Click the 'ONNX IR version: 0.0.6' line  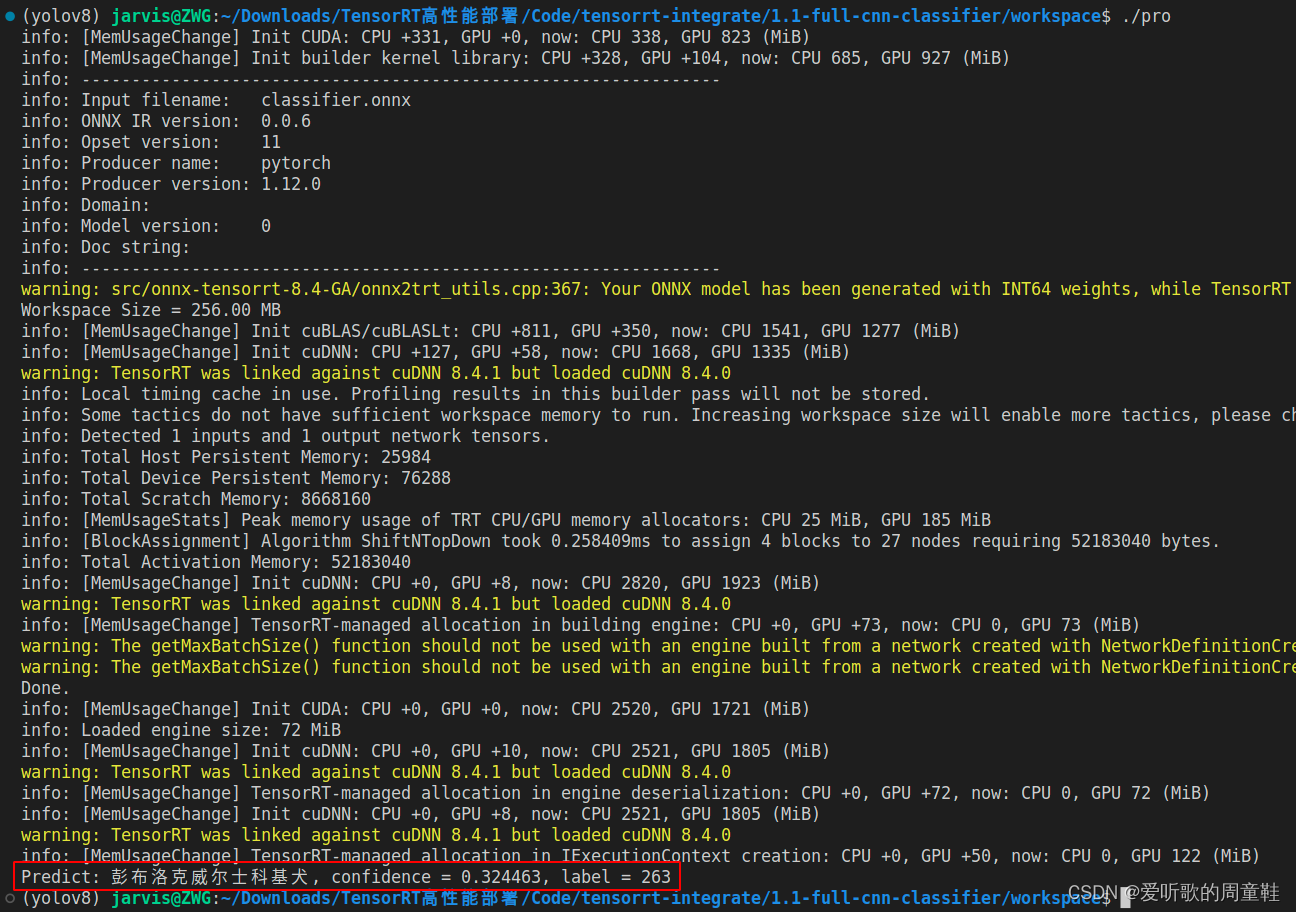(166, 121)
